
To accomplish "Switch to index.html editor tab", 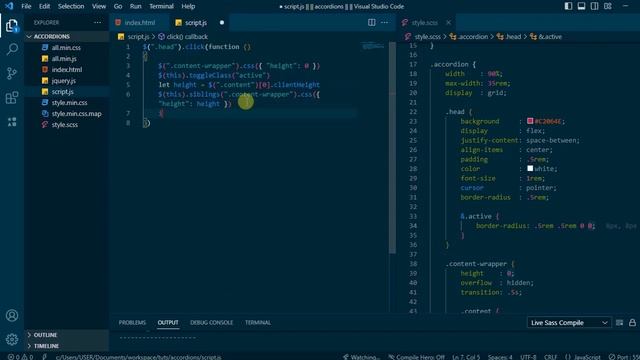I will coord(139,22).
